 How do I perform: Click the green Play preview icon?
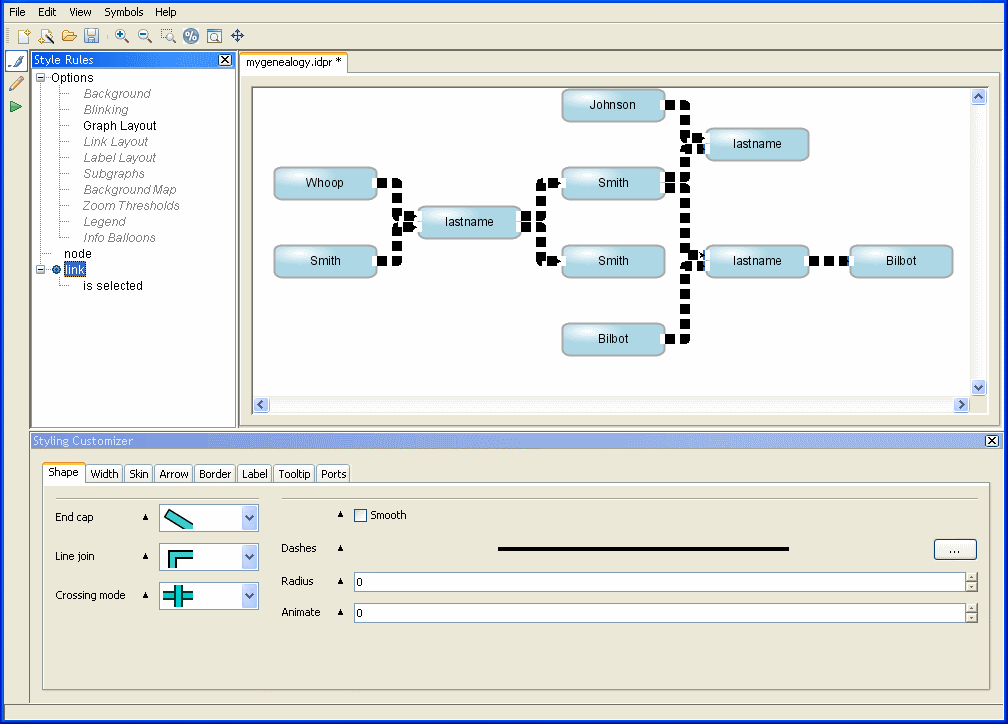click(x=16, y=106)
